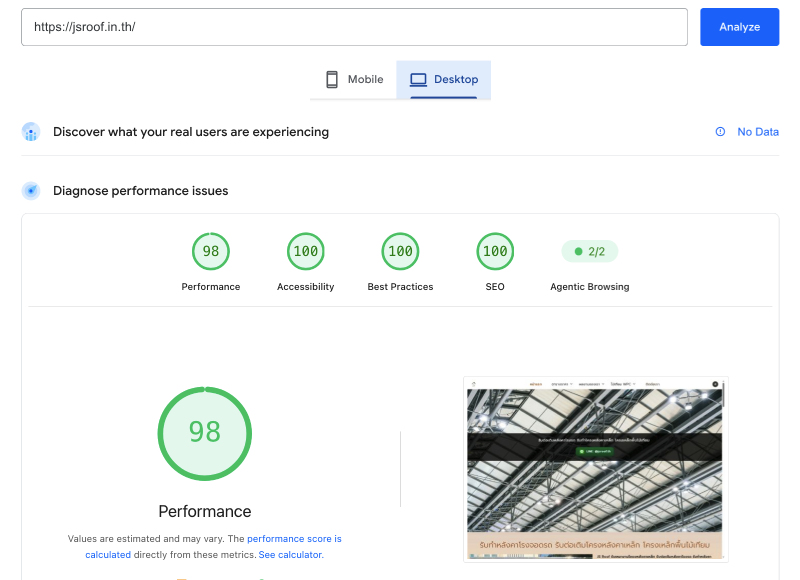Switch to the Mobile tab
Viewport: 800px width, 580px height.
pyautogui.click(x=354, y=80)
